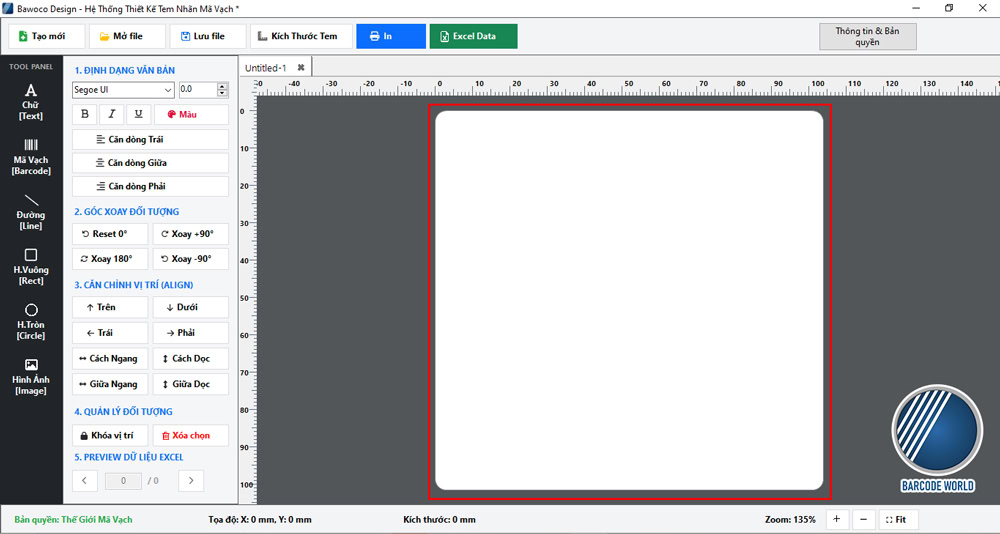Image resolution: width=1000 pixels, height=534 pixels.
Task: Zoom in with the plus button
Action: click(837, 519)
